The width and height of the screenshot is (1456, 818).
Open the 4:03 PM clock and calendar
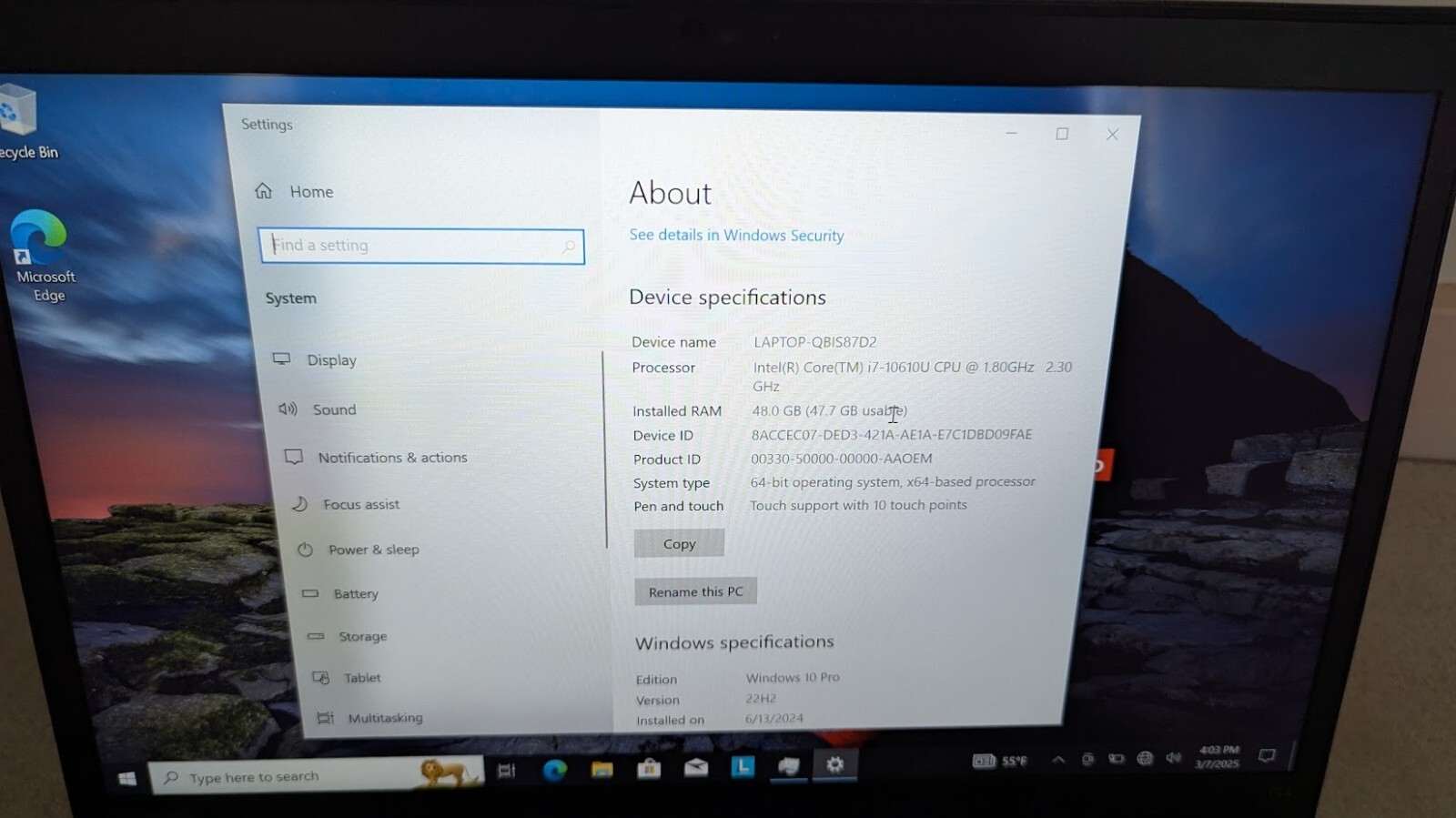point(1218,757)
